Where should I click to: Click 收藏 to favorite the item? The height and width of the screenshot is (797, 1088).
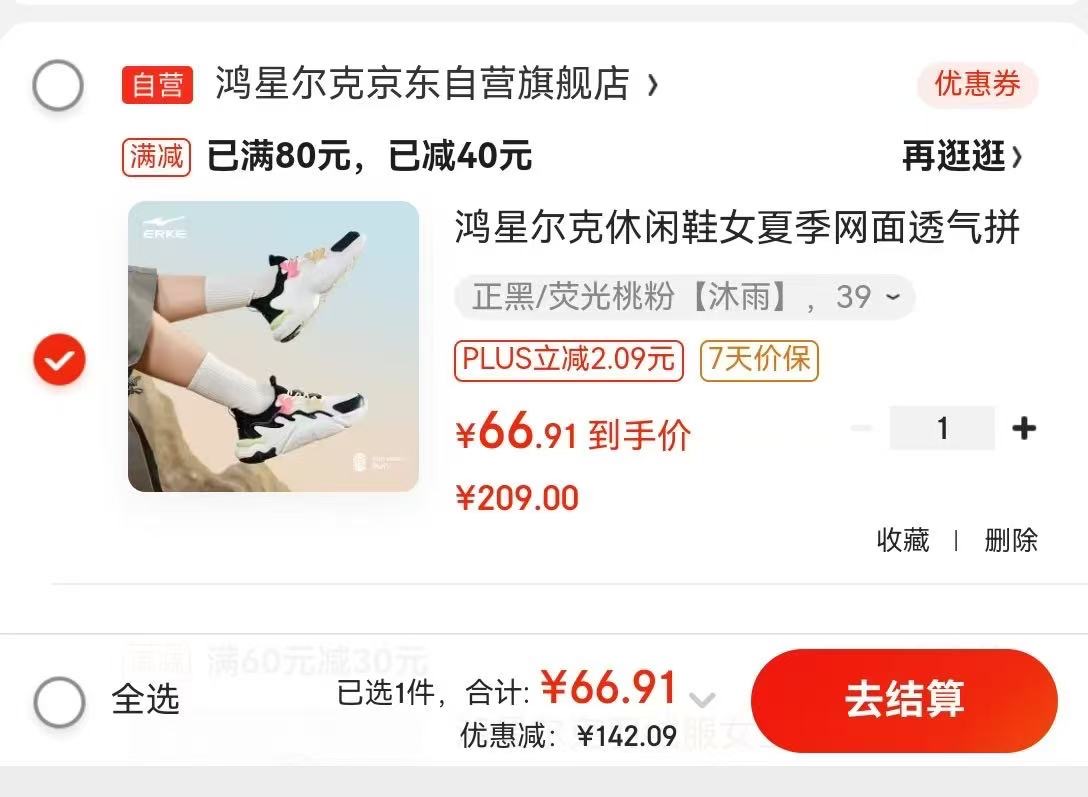[x=903, y=540]
